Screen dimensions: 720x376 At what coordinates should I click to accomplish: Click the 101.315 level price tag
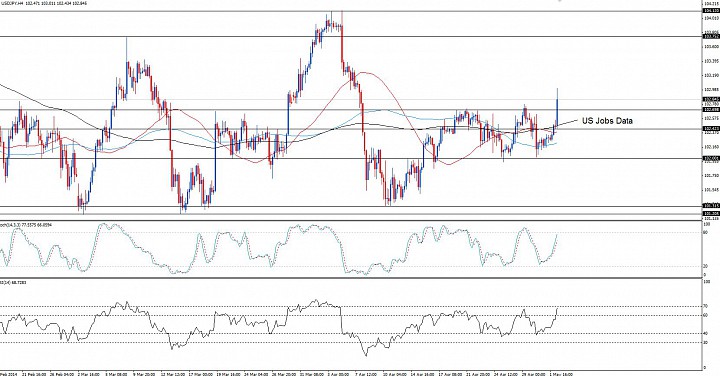pos(711,206)
